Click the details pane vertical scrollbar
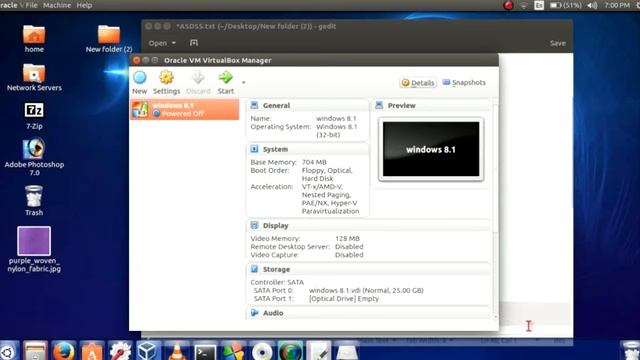Image resolution: width=640 pixels, height=360 pixels. [x=496, y=169]
